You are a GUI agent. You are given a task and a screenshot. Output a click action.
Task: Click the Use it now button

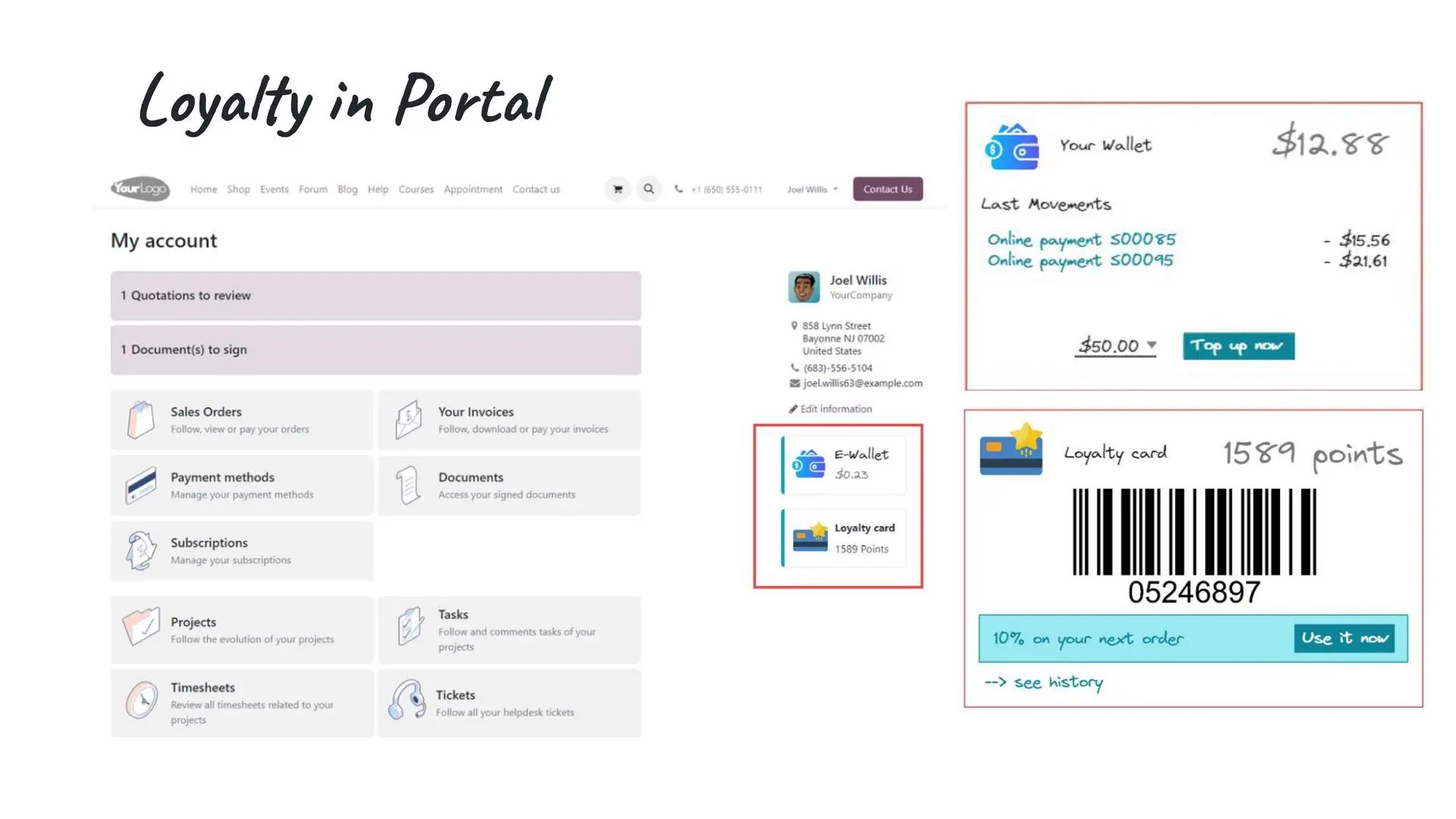pos(1345,639)
